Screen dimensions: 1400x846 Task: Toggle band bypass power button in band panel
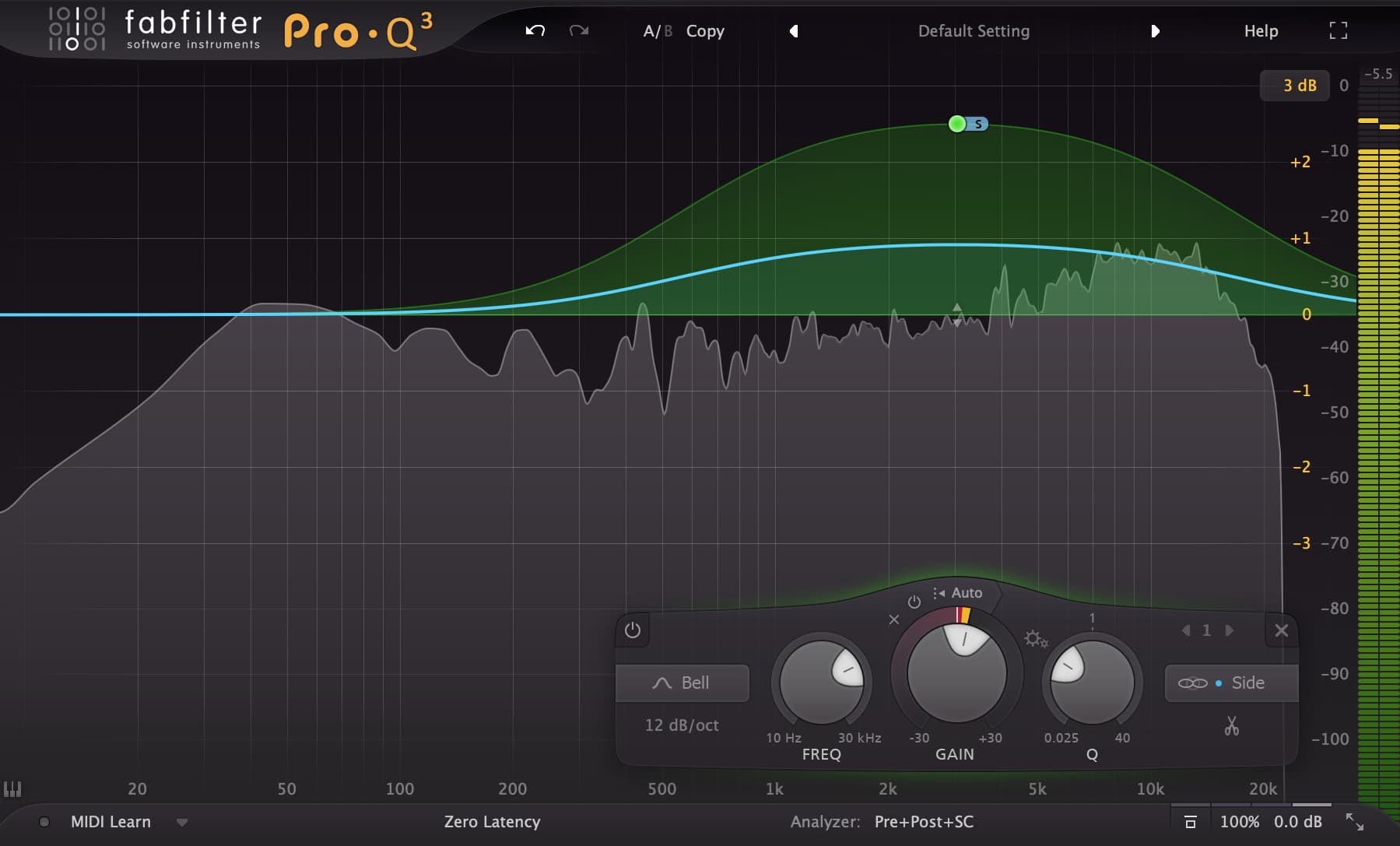pos(633,630)
